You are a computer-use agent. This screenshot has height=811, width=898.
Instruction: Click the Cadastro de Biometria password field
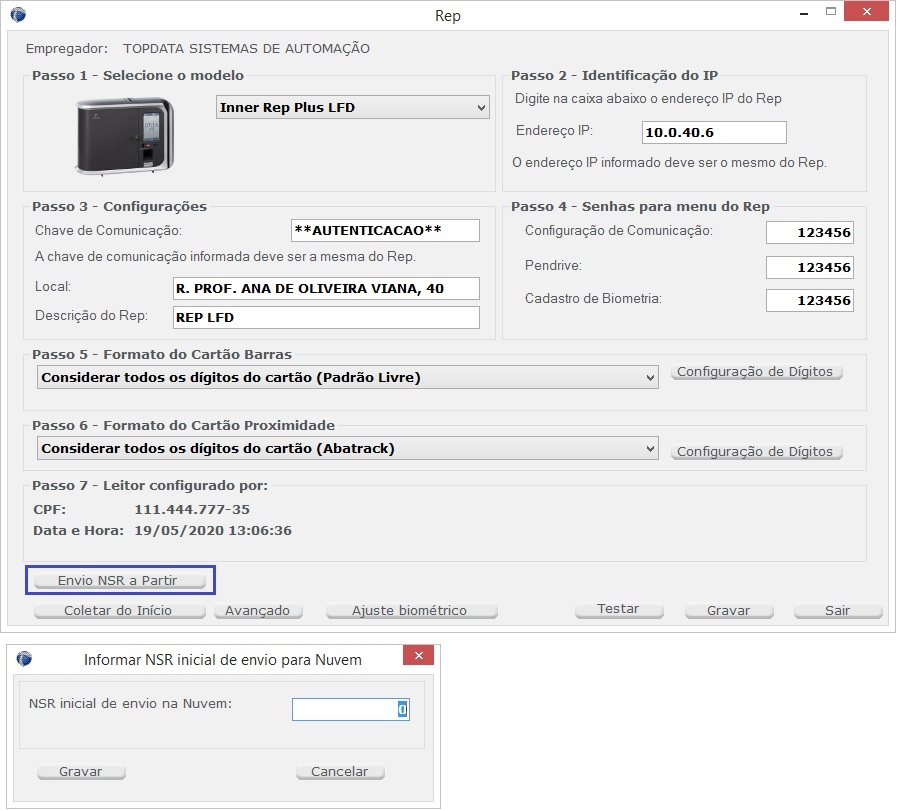pos(810,300)
